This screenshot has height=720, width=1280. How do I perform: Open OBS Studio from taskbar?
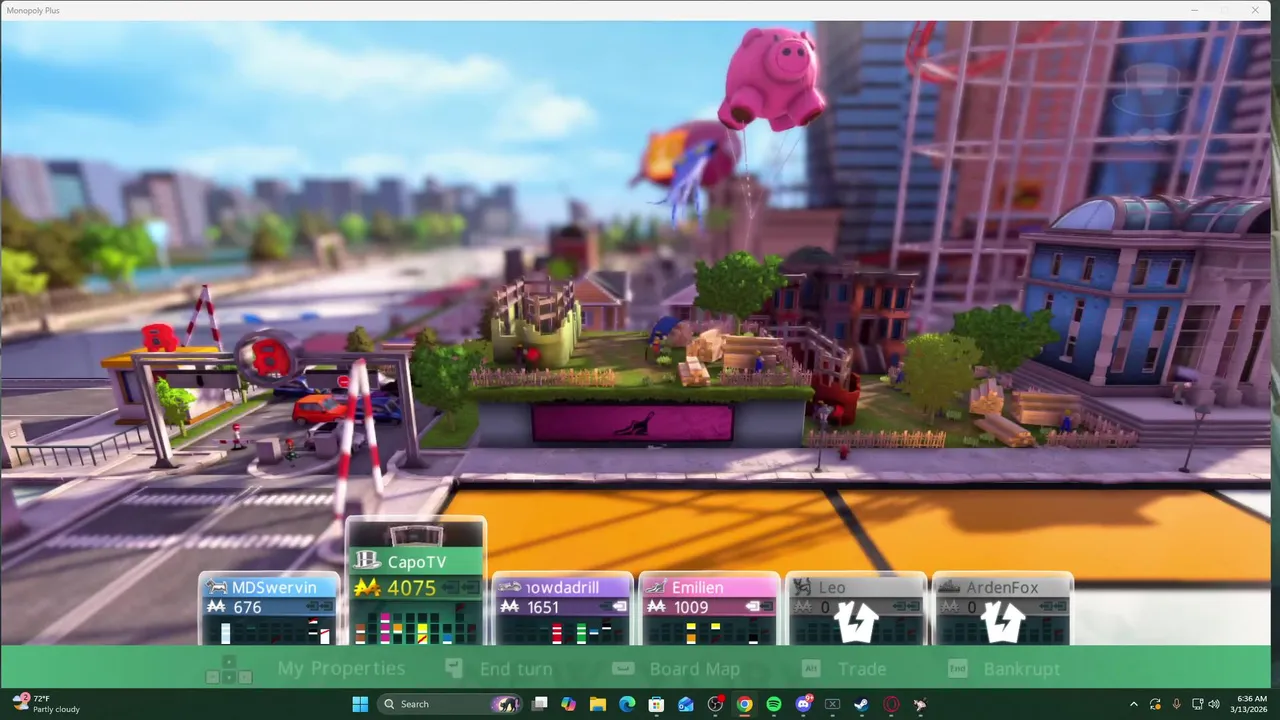point(715,704)
